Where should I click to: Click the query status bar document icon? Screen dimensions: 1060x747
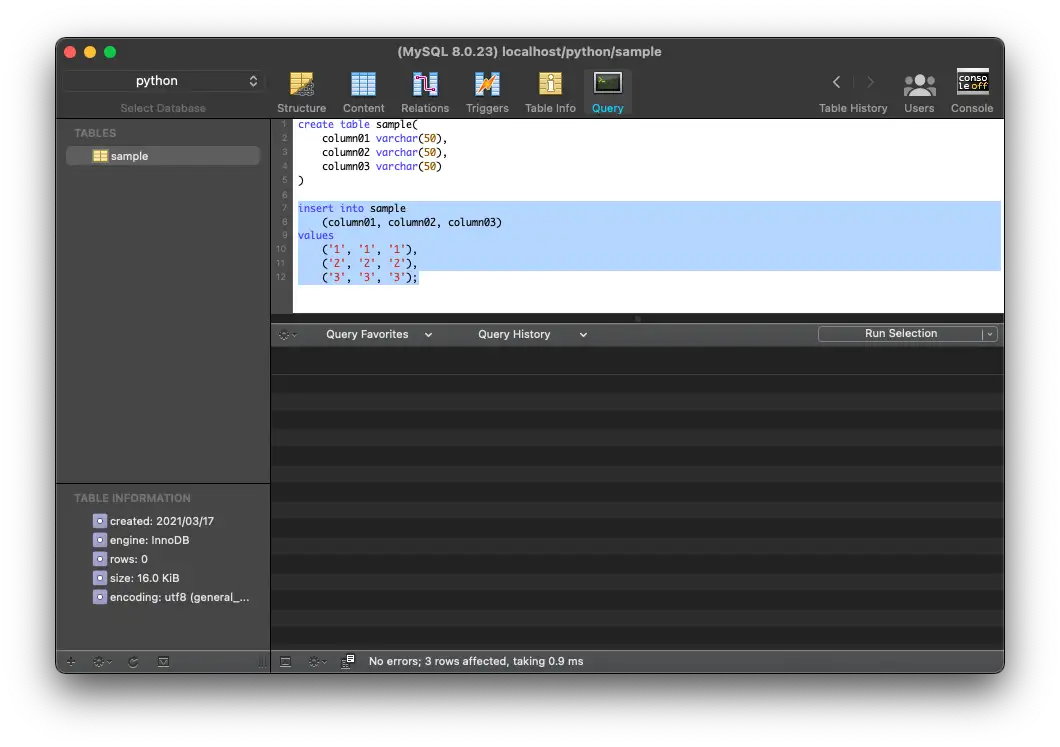348,661
